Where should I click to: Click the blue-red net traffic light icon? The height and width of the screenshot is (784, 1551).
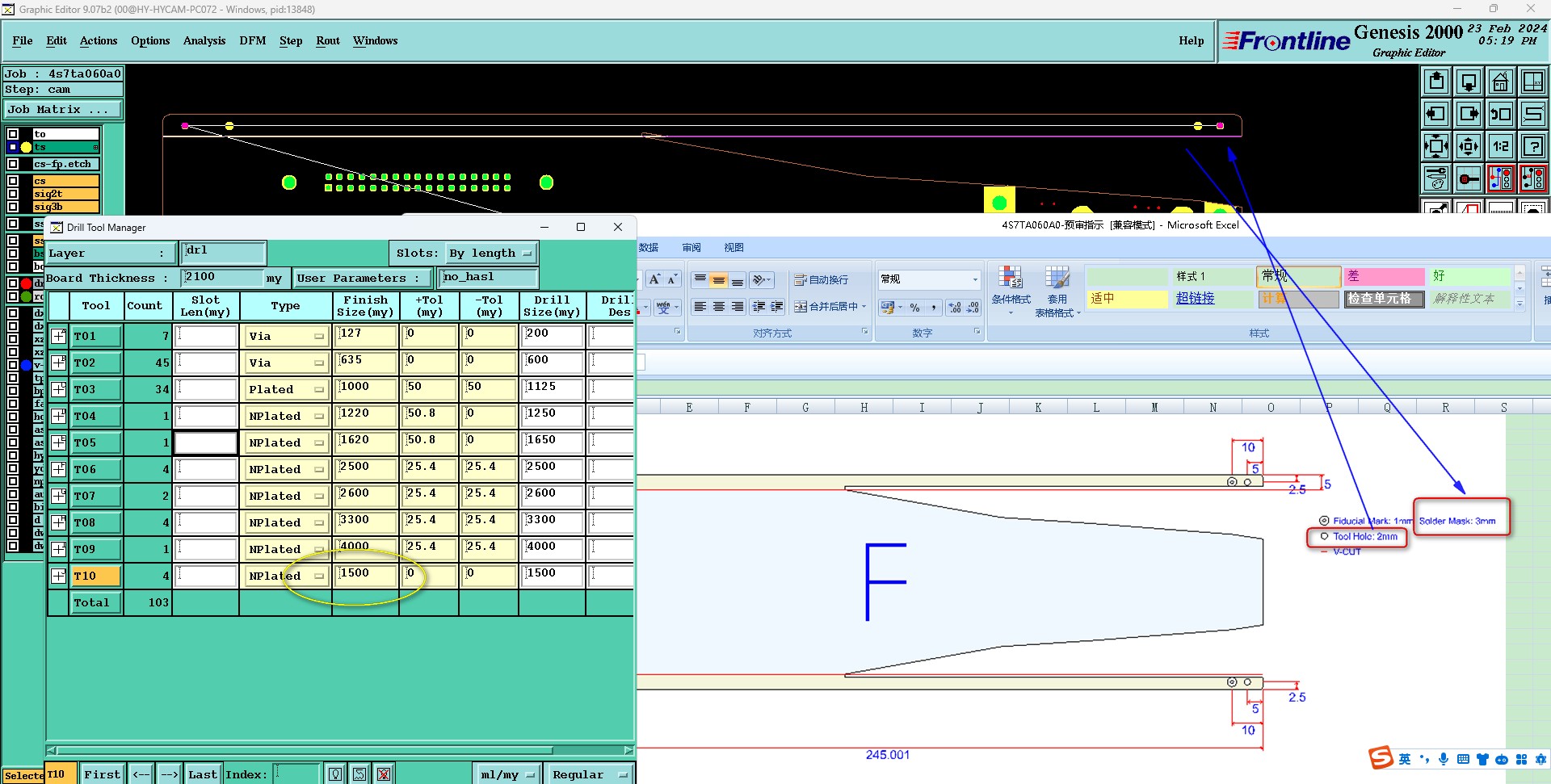click(1501, 178)
